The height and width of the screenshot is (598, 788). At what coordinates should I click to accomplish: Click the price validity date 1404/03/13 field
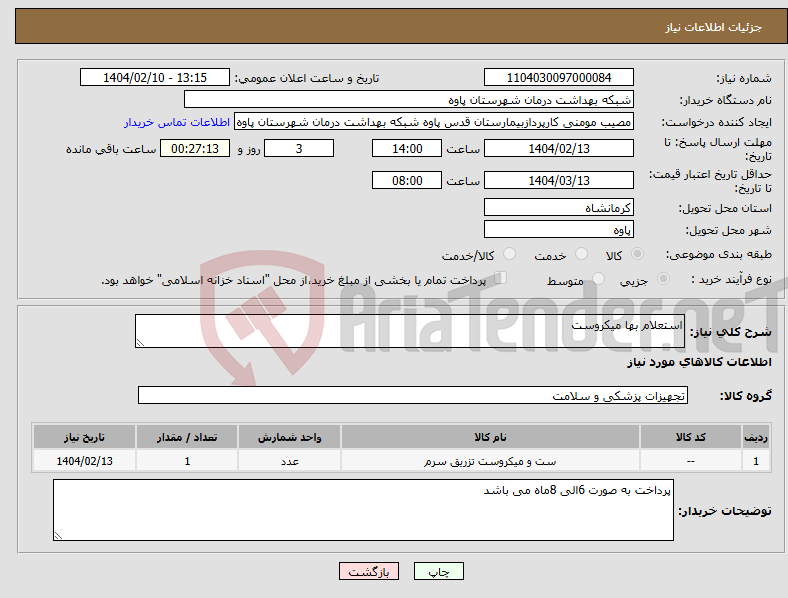point(558,180)
